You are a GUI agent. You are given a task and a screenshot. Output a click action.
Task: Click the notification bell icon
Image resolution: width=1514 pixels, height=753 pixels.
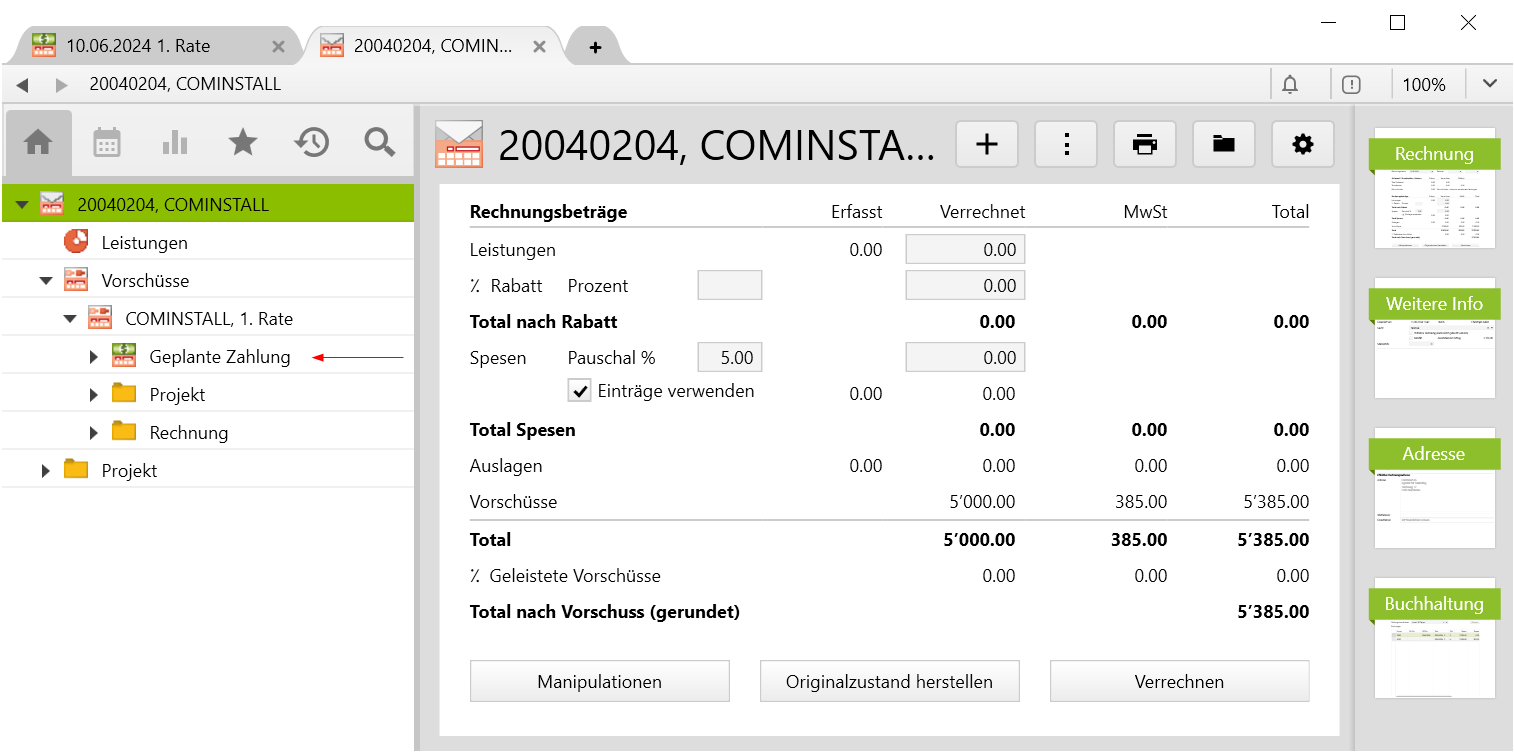[1290, 85]
